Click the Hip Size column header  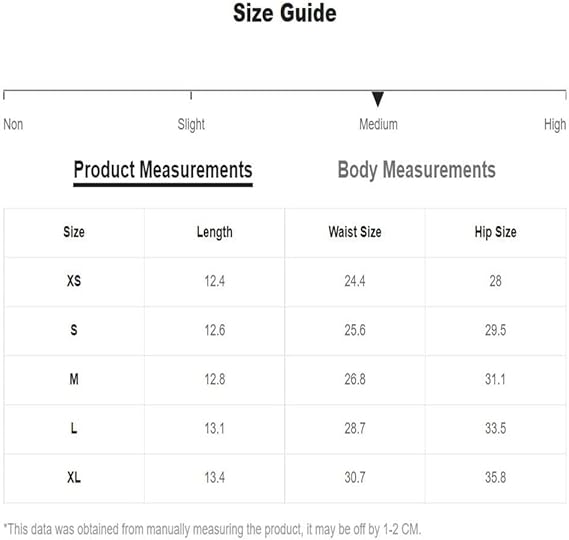click(x=495, y=232)
